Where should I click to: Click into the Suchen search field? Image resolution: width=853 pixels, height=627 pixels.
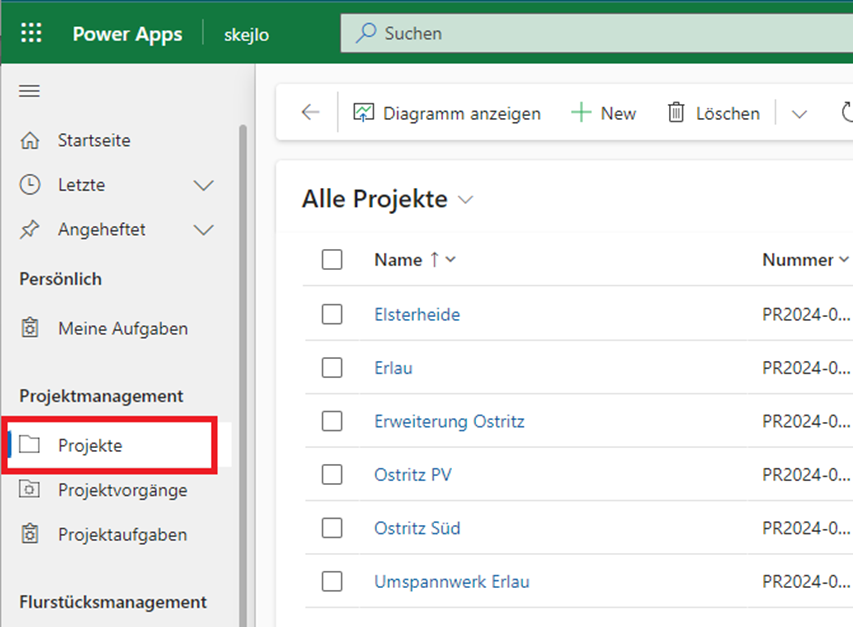pyautogui.click(x=600, y=33)
